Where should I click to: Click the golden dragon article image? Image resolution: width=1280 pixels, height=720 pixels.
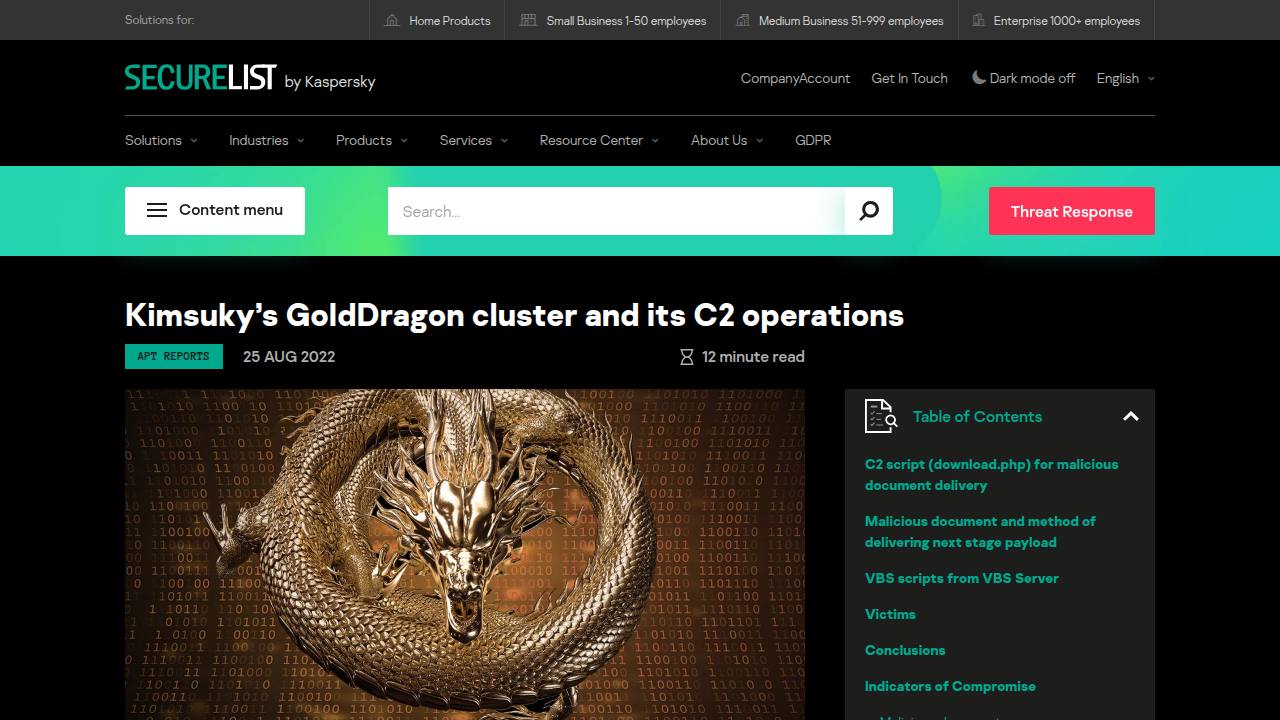point(465,554)
